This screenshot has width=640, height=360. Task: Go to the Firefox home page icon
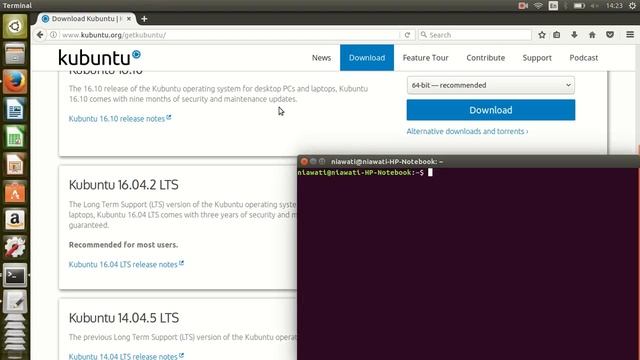pos(592,35)
